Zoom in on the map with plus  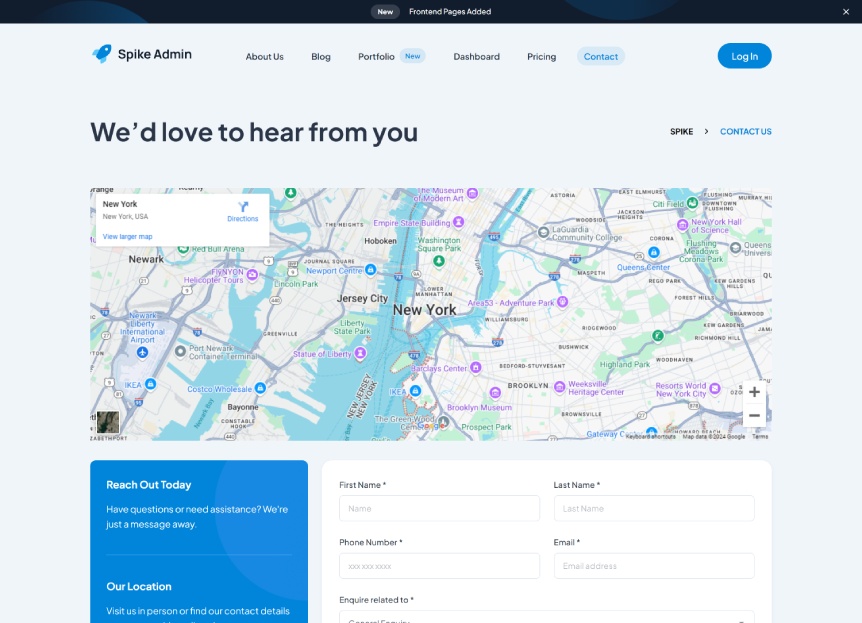[754, 392]
